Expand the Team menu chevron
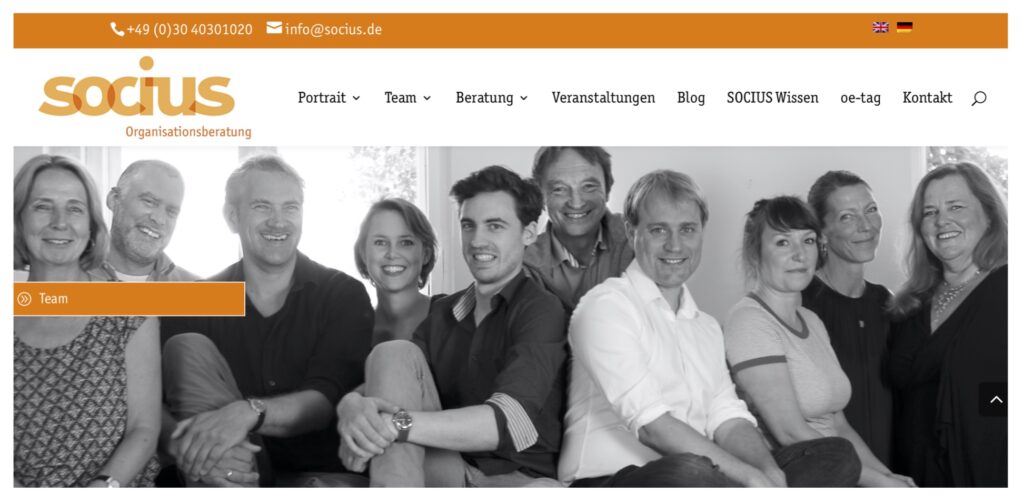This screenshot has width=1024, height=502. pos(427,99)
